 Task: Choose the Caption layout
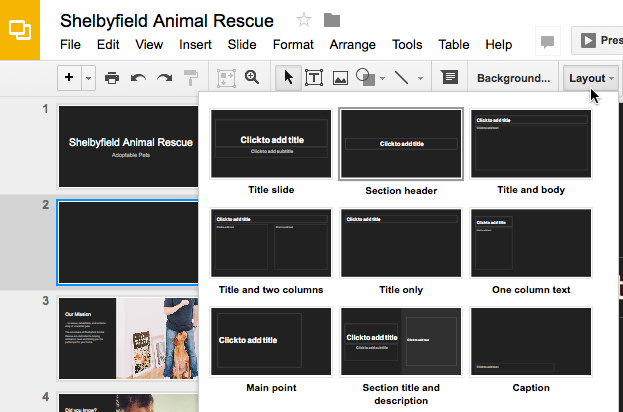point(531,341)
